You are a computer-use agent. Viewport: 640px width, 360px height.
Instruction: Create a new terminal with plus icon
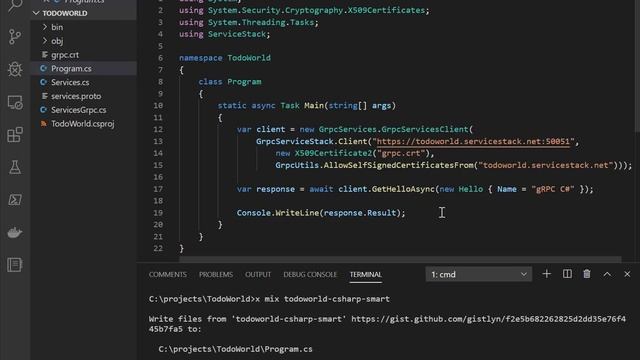(x=547, y=274)
